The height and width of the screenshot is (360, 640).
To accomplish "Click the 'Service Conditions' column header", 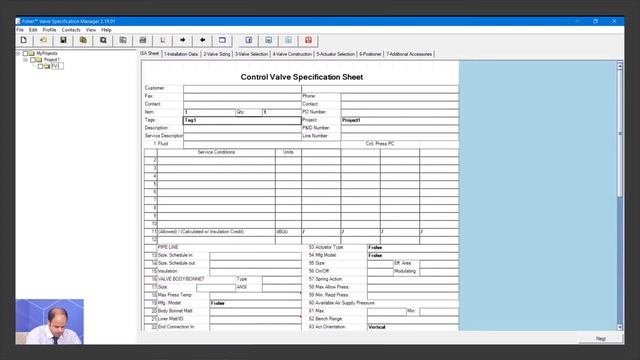I will tap(216, 152).
